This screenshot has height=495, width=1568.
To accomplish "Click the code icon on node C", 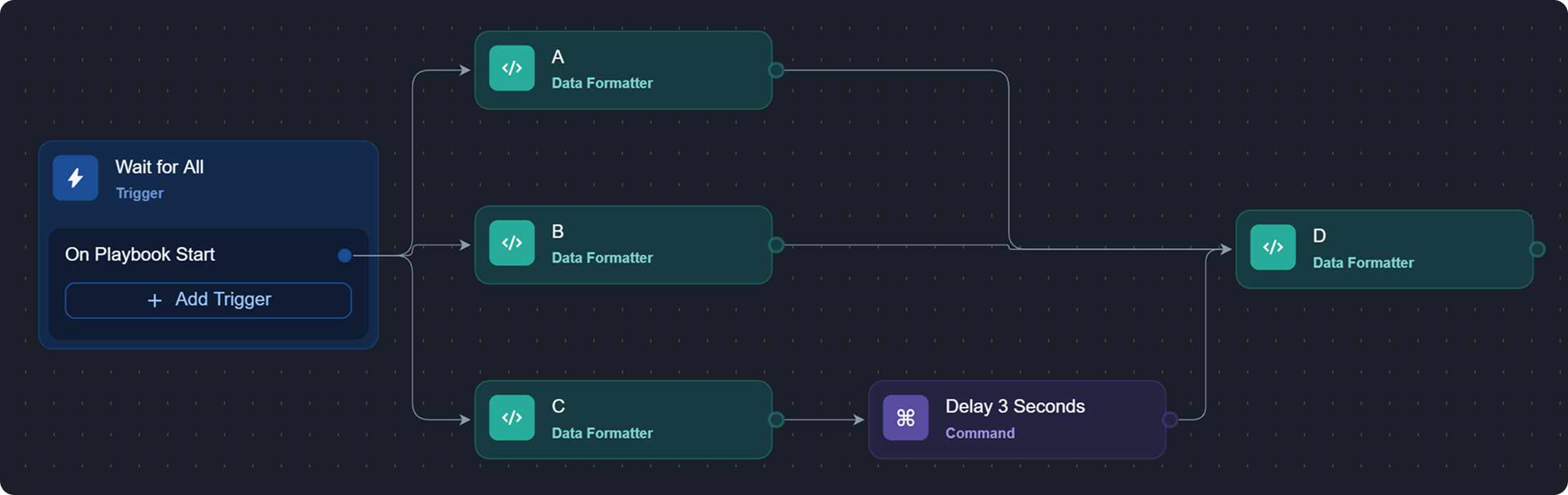I will [512, 418].
